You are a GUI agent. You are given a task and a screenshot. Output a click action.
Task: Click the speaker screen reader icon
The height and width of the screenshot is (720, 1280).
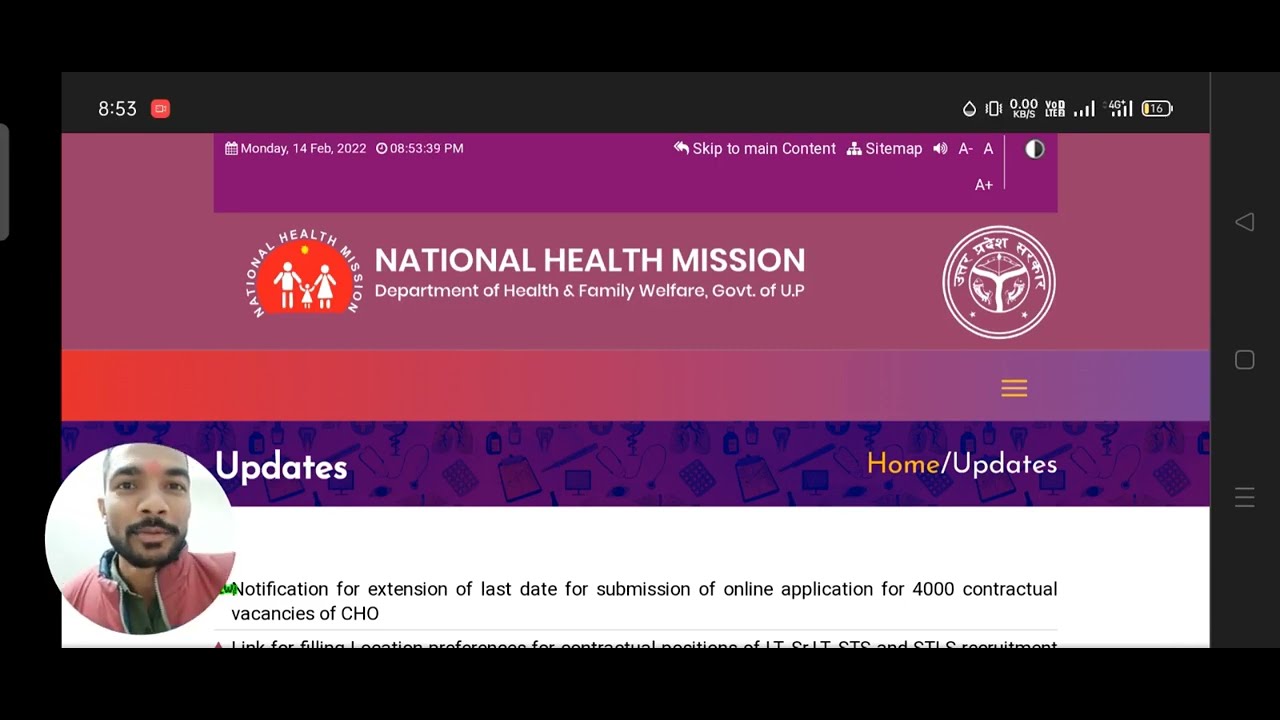(940, 148)
